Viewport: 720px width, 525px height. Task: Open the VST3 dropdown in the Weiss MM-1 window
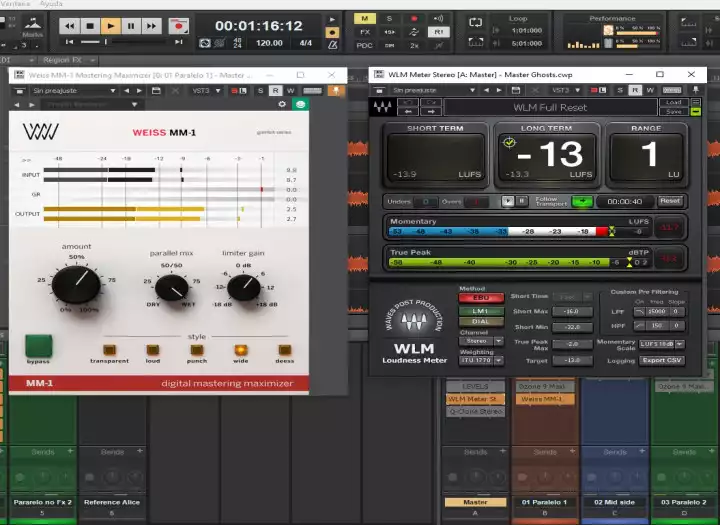pos(218,91)
